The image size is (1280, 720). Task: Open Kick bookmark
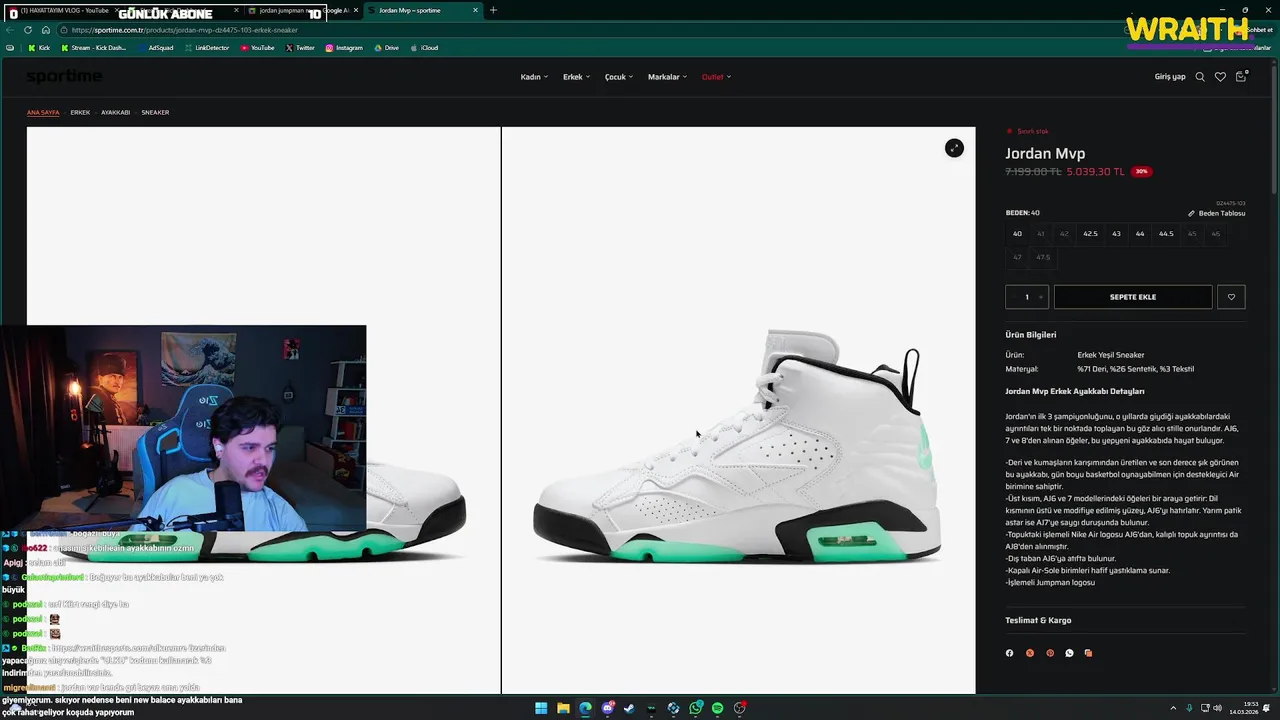pos(40,48)
